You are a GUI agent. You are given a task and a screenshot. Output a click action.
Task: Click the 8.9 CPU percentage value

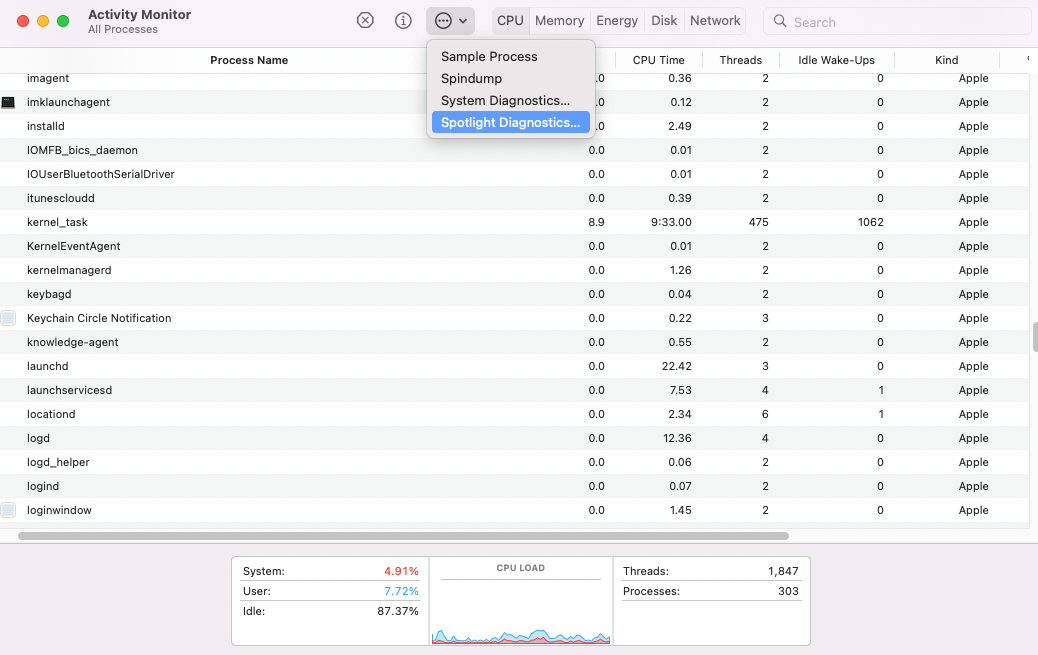pos(596,222)
